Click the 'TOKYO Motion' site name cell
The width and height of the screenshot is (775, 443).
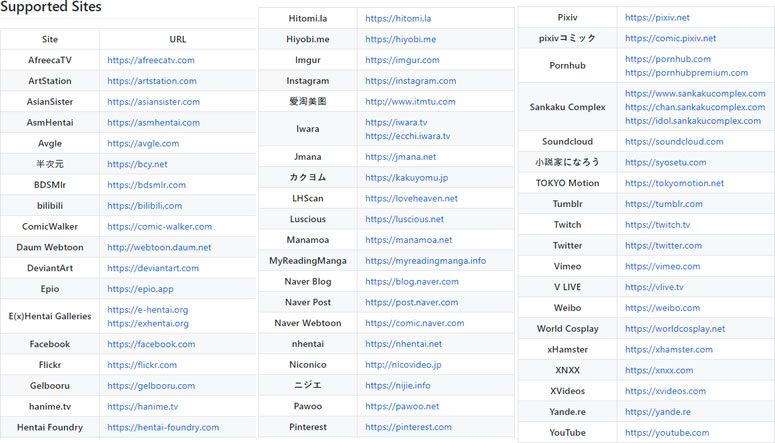click(567, 182)
